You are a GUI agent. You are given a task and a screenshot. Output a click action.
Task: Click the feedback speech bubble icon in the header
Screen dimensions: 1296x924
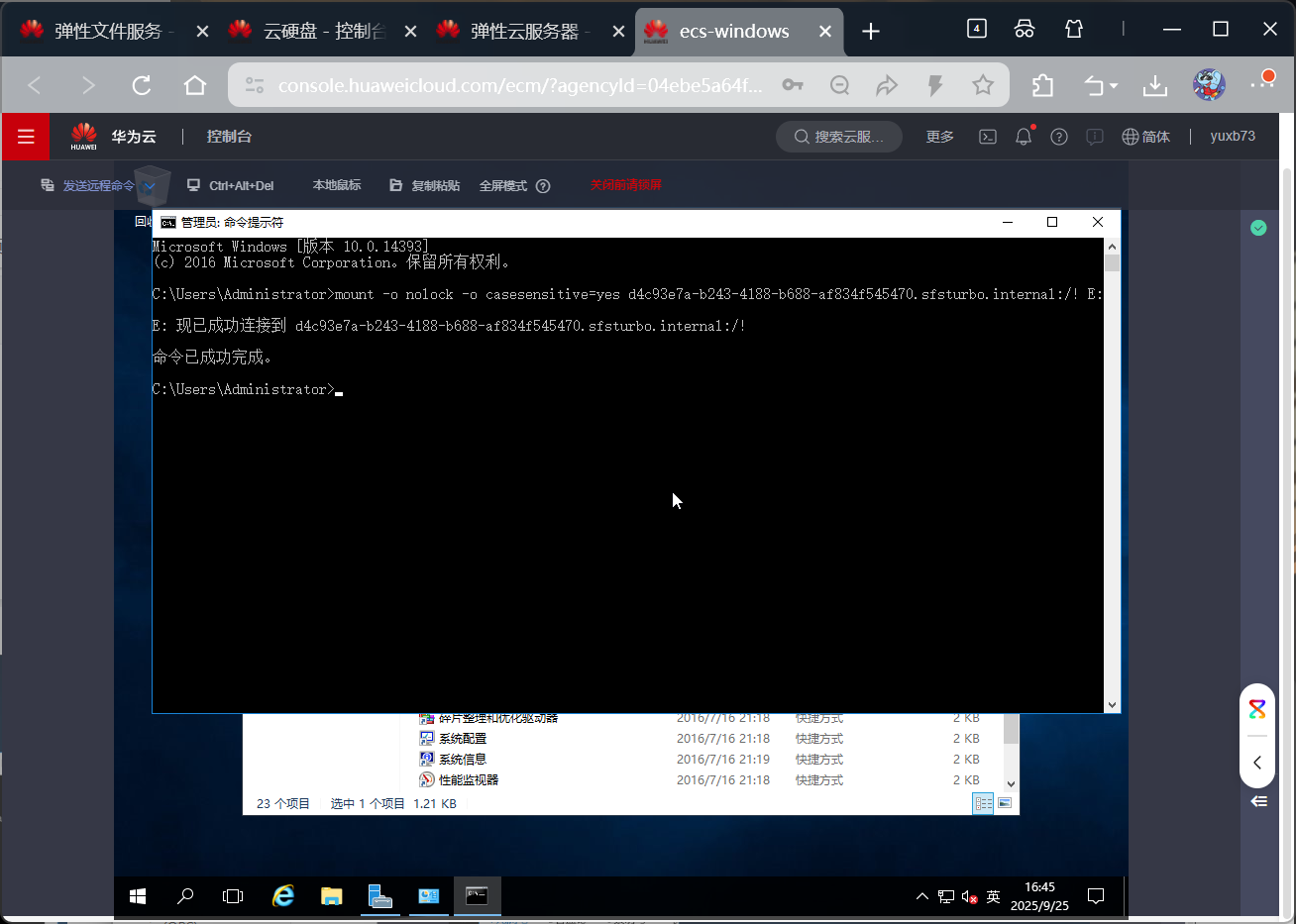point(1095,137)
